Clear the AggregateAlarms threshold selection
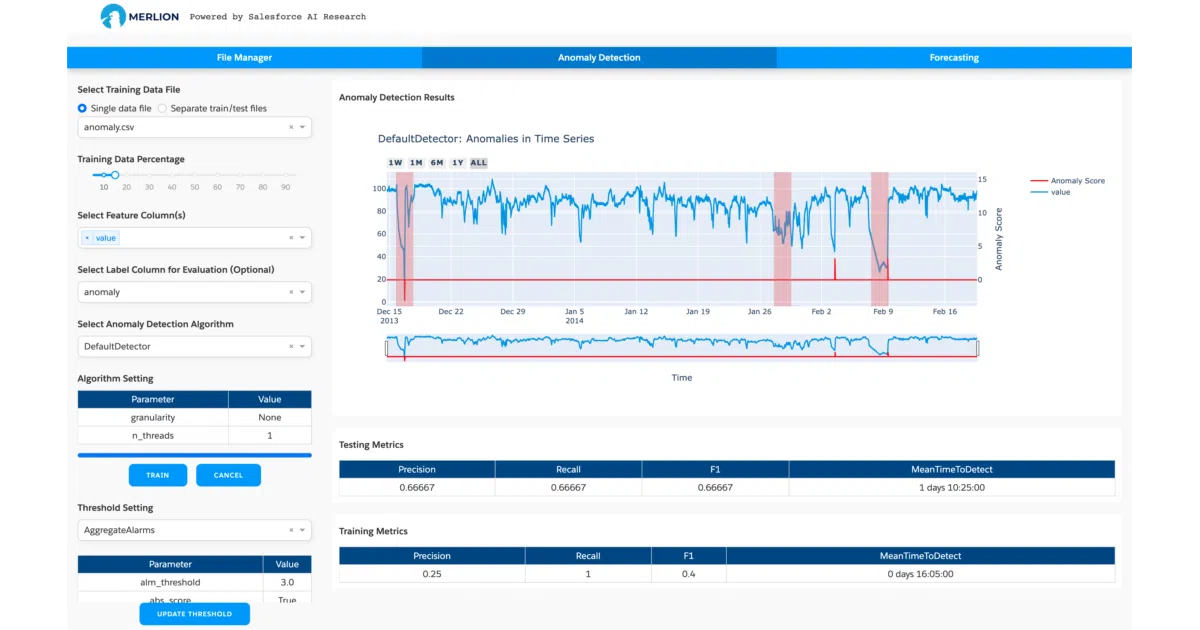1200x630 pixels. coord(291,530)
